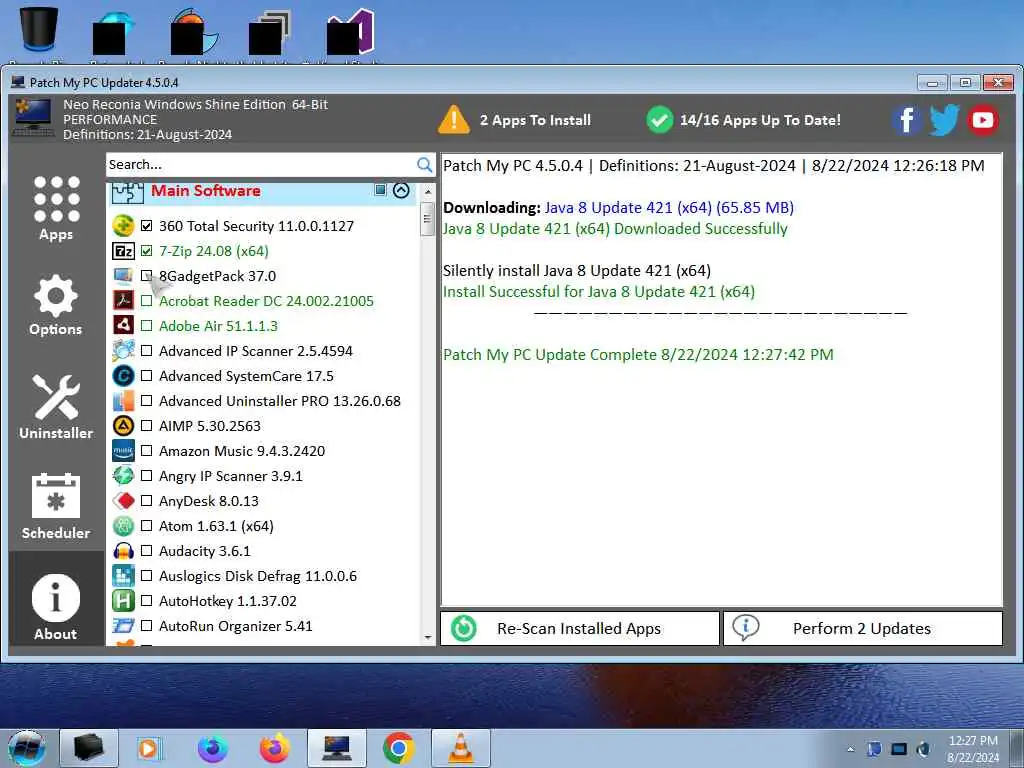
Task: Open the Apps section in sidebar
Action: click(56, 208)
